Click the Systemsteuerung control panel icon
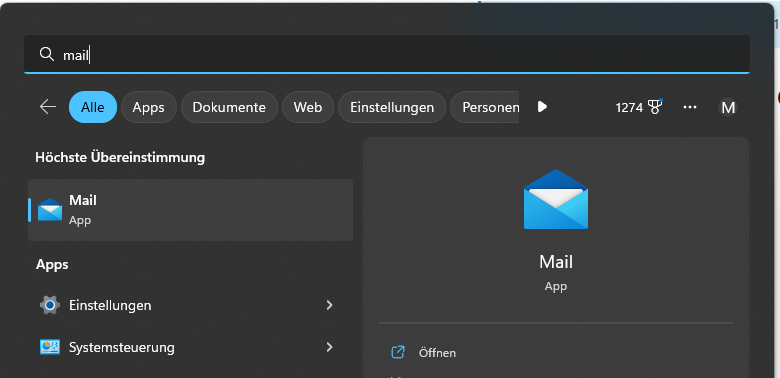Image resolution: width=780 pixels, height=378 pixels. [50, 347]
